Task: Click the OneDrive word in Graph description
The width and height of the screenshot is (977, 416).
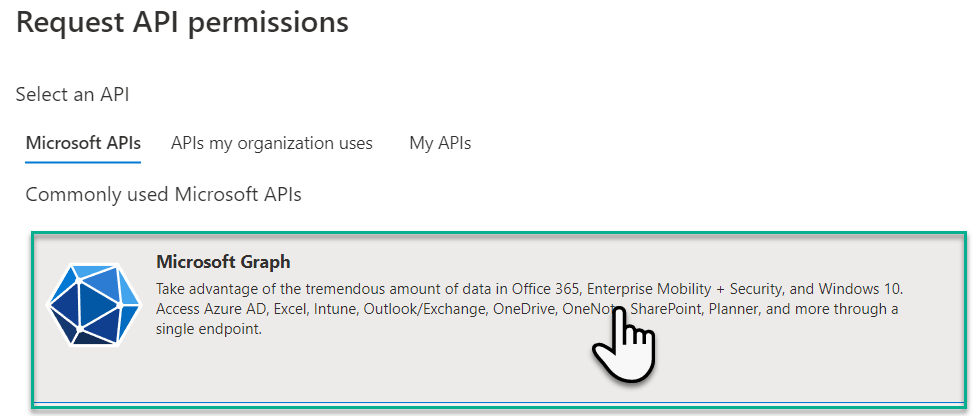Action: (524, 310)
